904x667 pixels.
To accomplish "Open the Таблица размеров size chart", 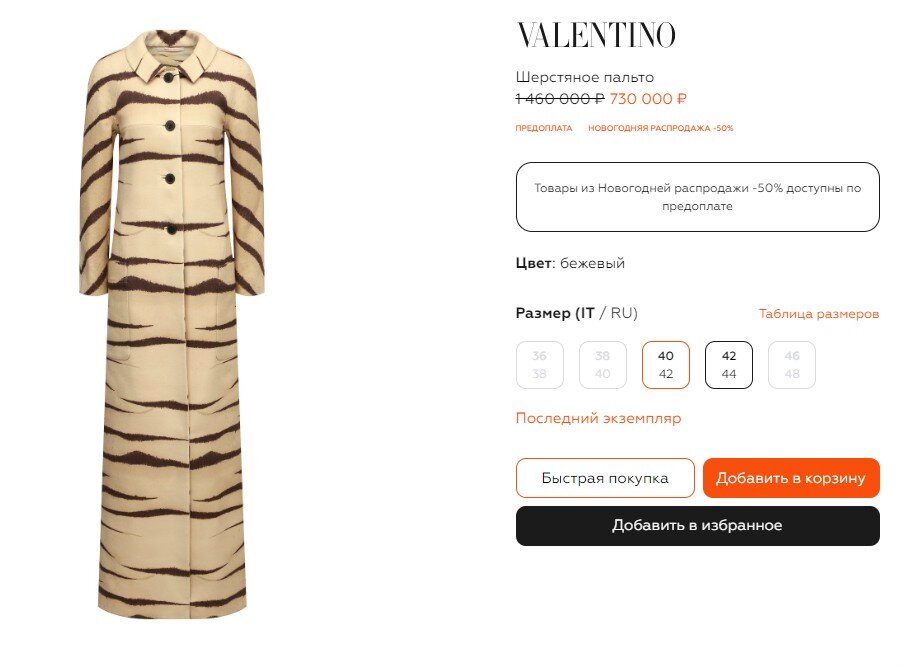I will (819, 314).
